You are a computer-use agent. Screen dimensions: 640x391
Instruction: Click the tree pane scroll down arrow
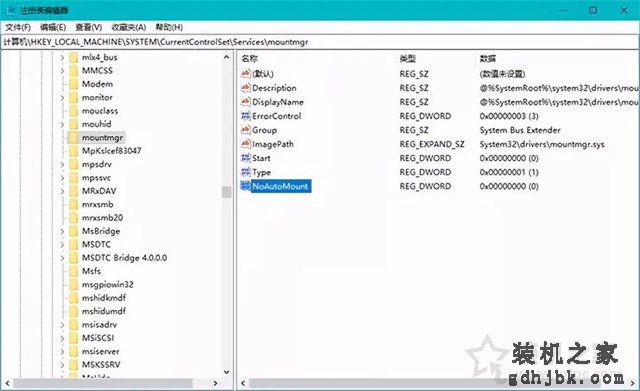click(x=226, y=372)
